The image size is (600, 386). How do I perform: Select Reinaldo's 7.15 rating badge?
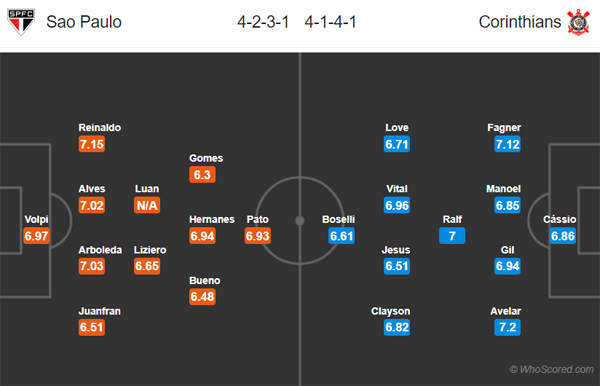coord(92,144)
